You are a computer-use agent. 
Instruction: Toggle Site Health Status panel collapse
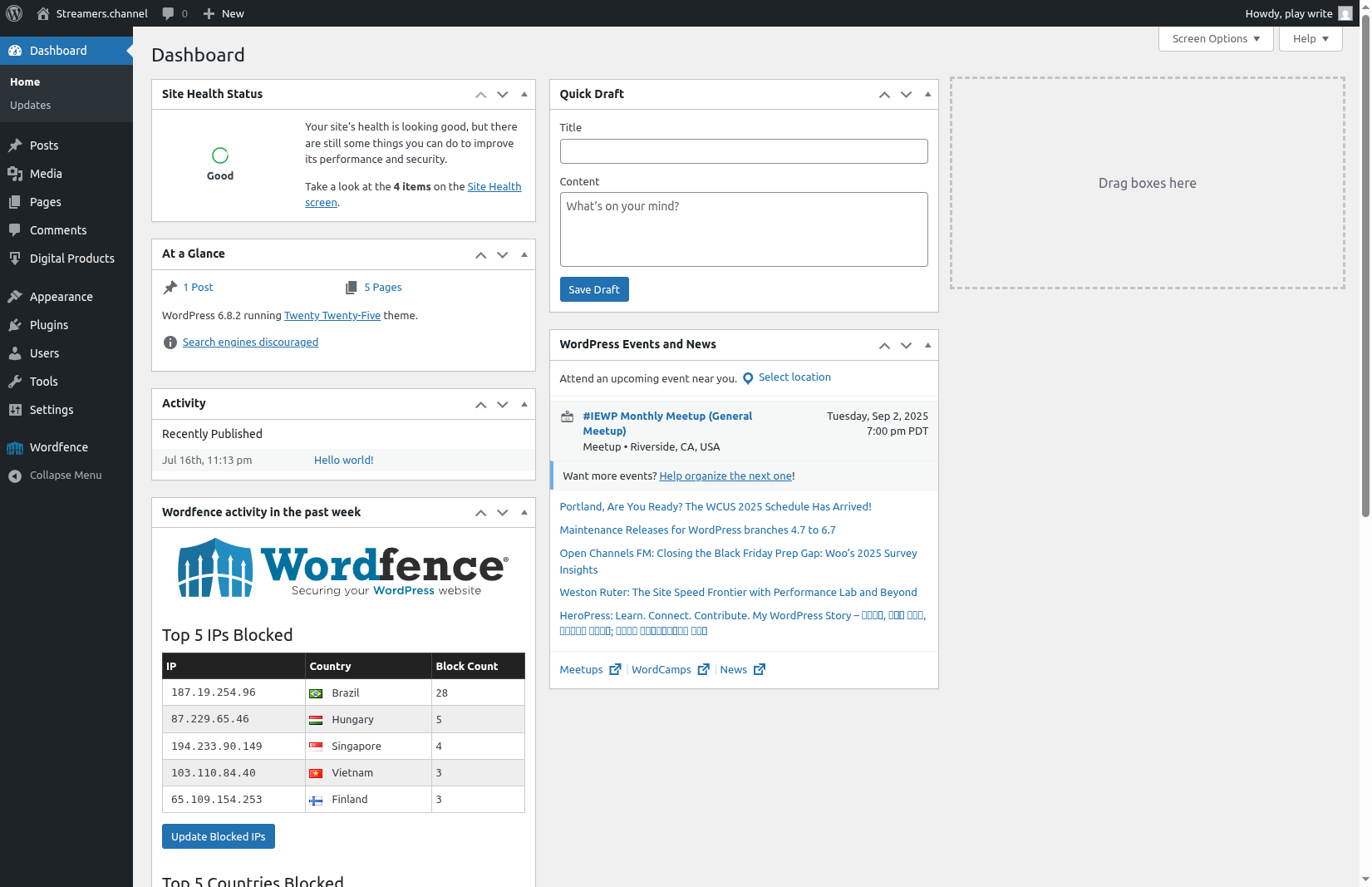pos(524,95)
